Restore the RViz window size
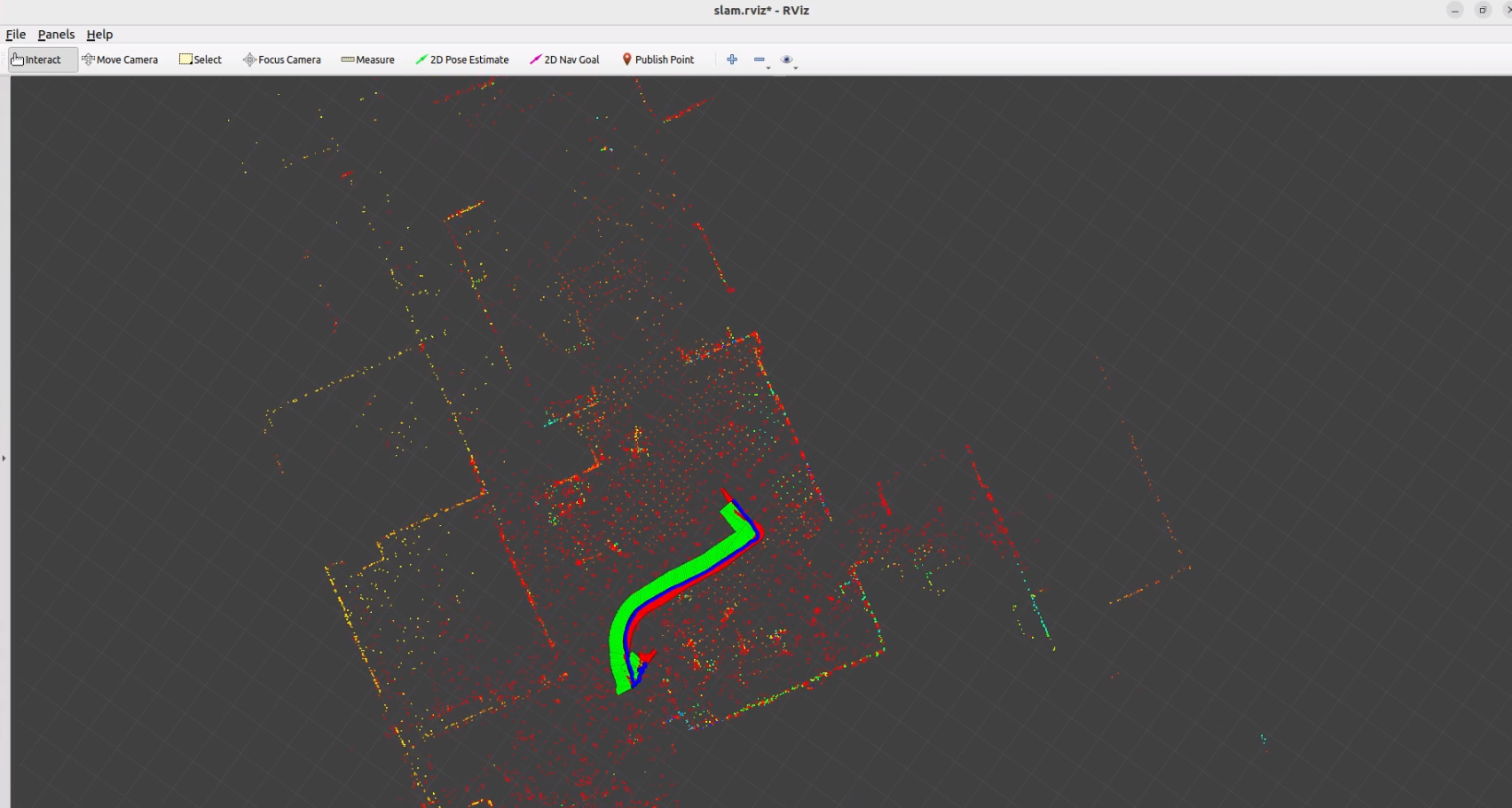The width and height of the screenshot is (1512, 808). [1483, 11]
